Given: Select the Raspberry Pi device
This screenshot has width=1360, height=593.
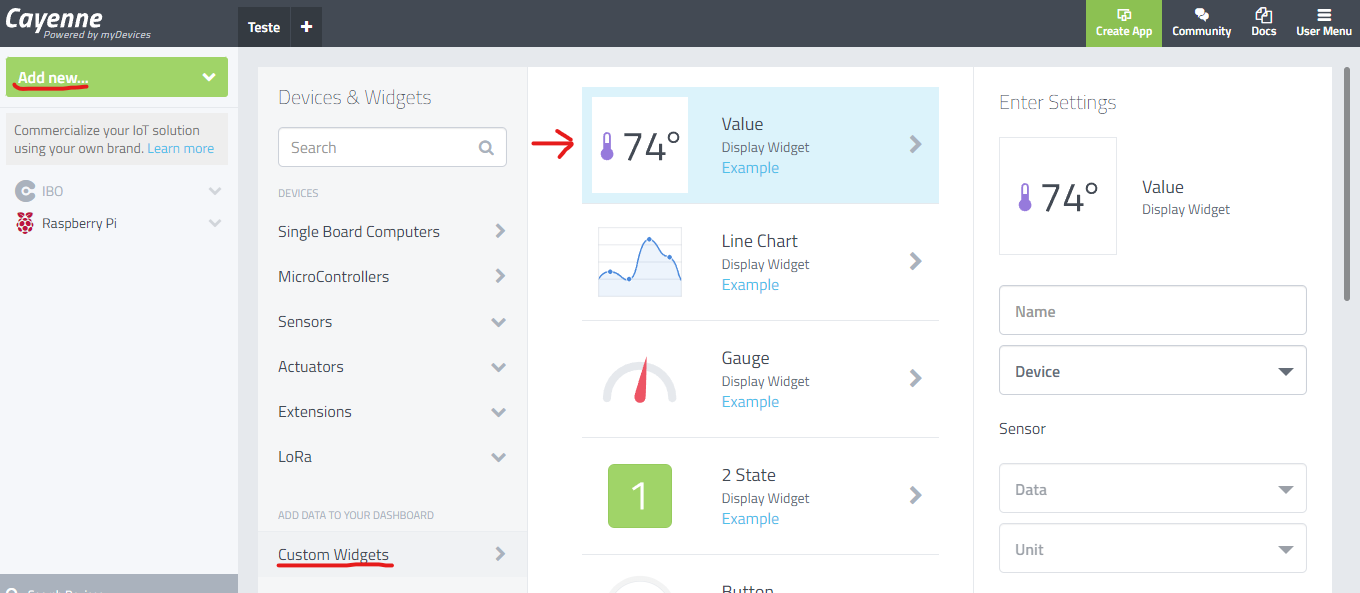Looking at the screenshot, I should pos(79,223).
